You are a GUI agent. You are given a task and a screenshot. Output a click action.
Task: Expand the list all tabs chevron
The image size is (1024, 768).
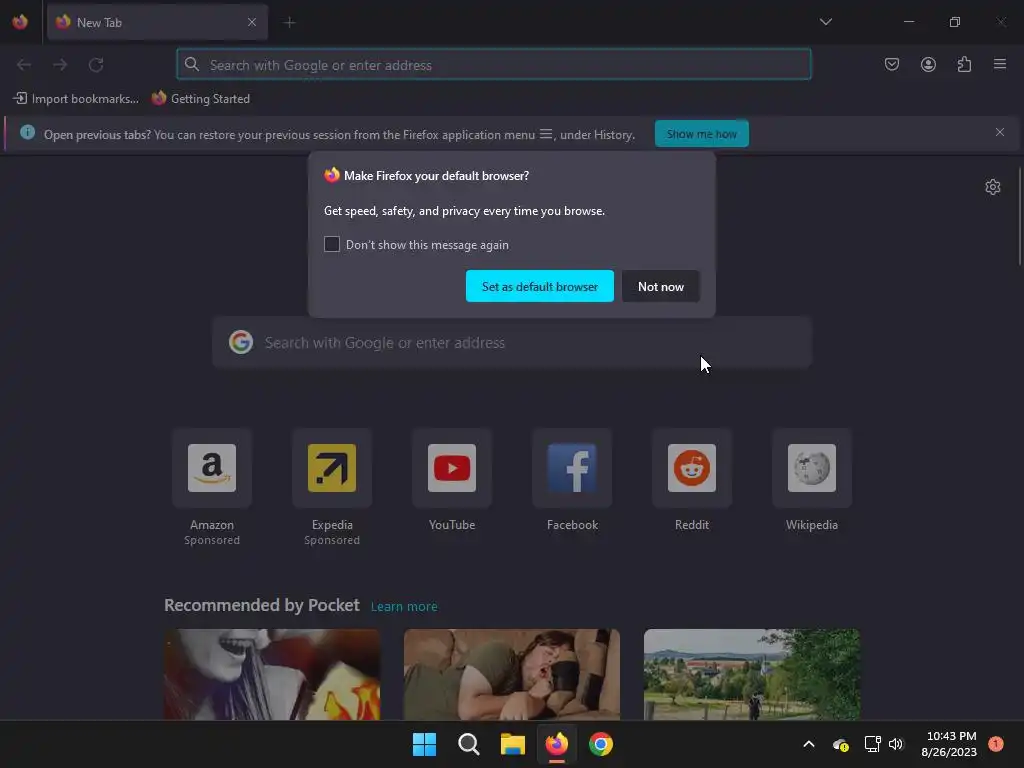pos(825,22)
